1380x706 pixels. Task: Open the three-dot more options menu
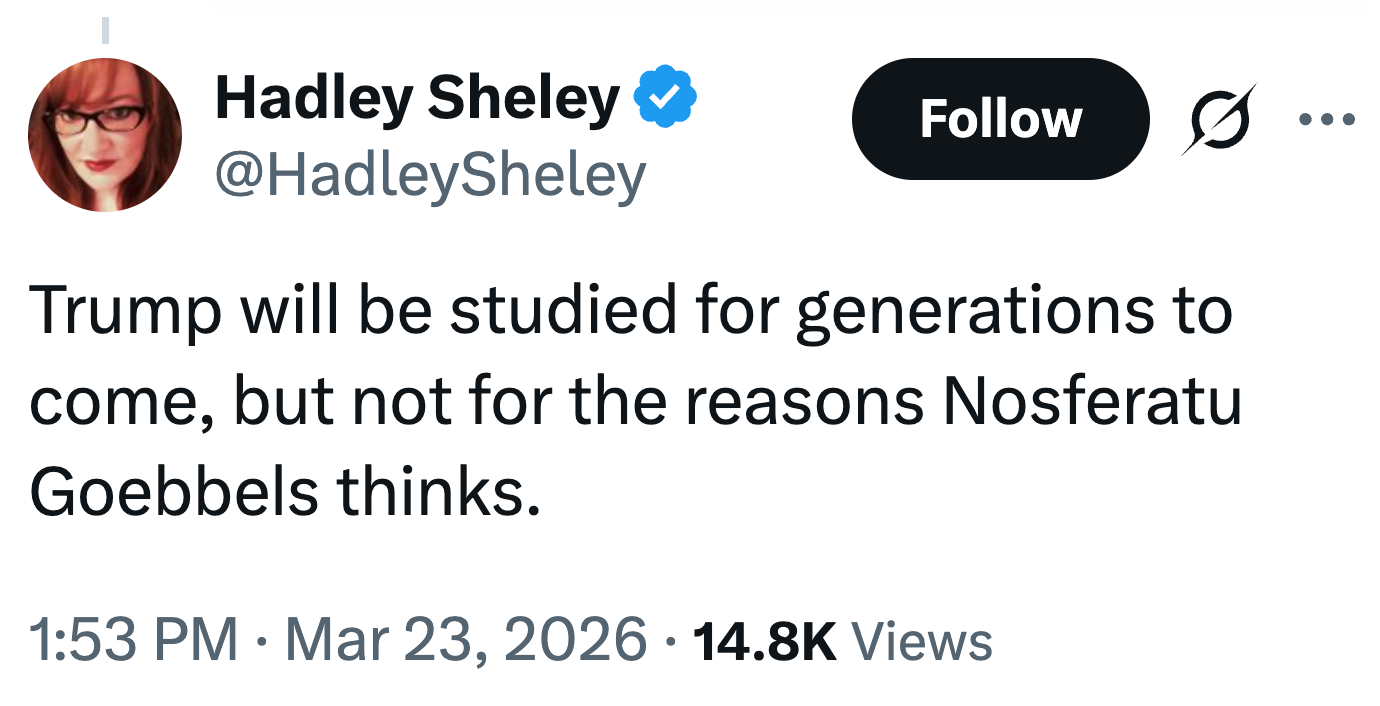pyautogui.click(x=1326, y=120)
